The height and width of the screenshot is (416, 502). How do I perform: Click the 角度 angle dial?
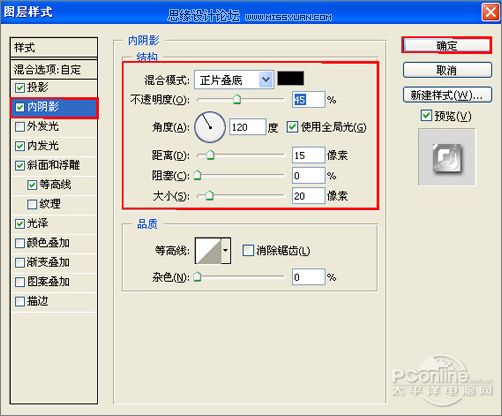click(210, 127)
